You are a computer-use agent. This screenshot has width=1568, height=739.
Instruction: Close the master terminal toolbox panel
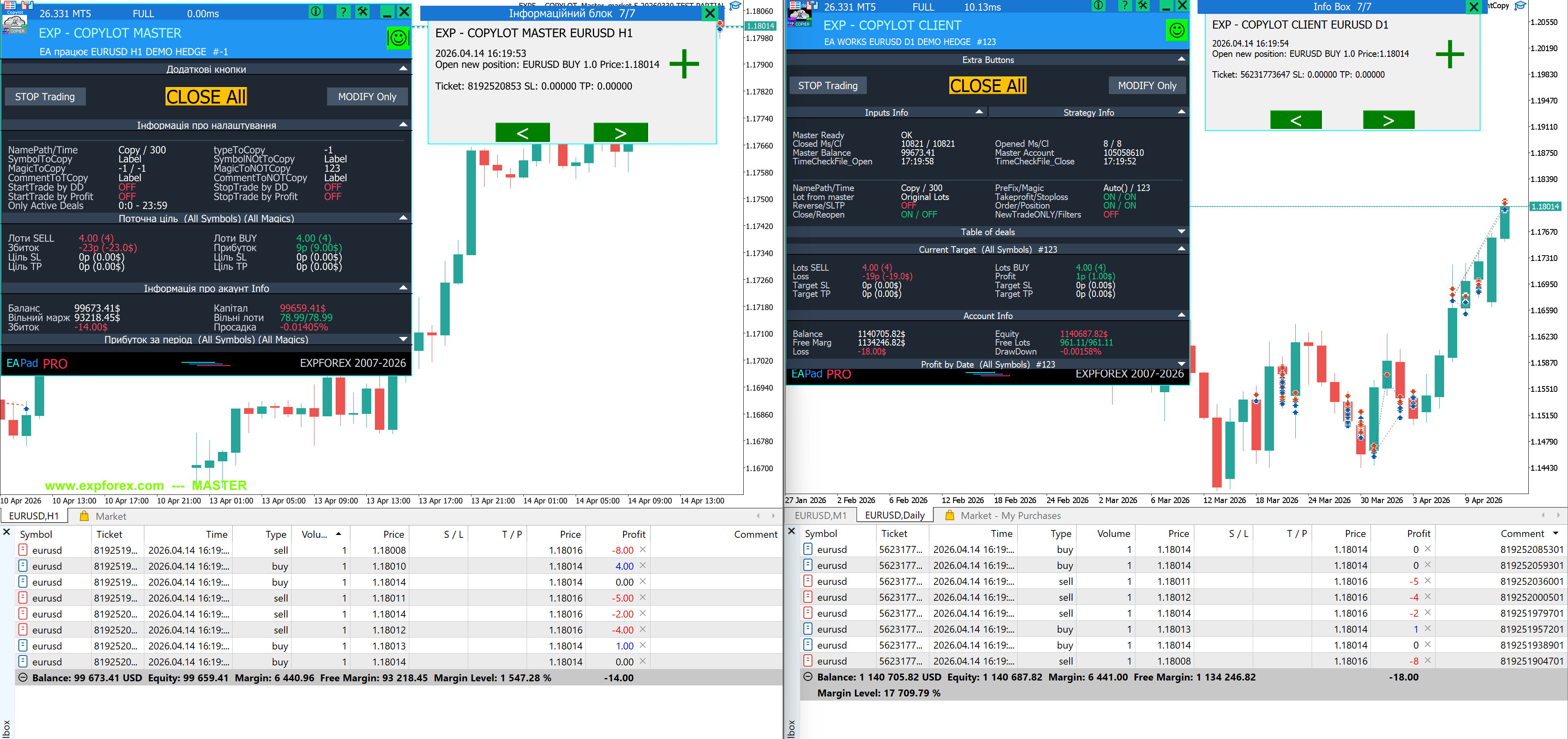(x=7, y=532)
